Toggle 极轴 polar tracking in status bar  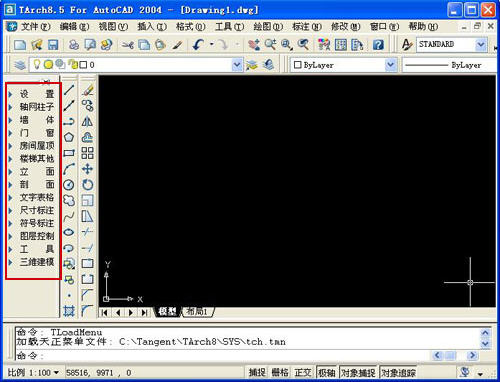(326, 372)
